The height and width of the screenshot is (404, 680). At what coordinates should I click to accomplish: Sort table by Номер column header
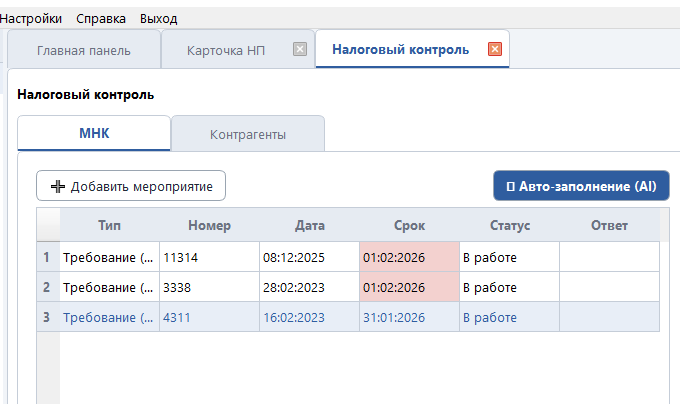coord(209,225)
